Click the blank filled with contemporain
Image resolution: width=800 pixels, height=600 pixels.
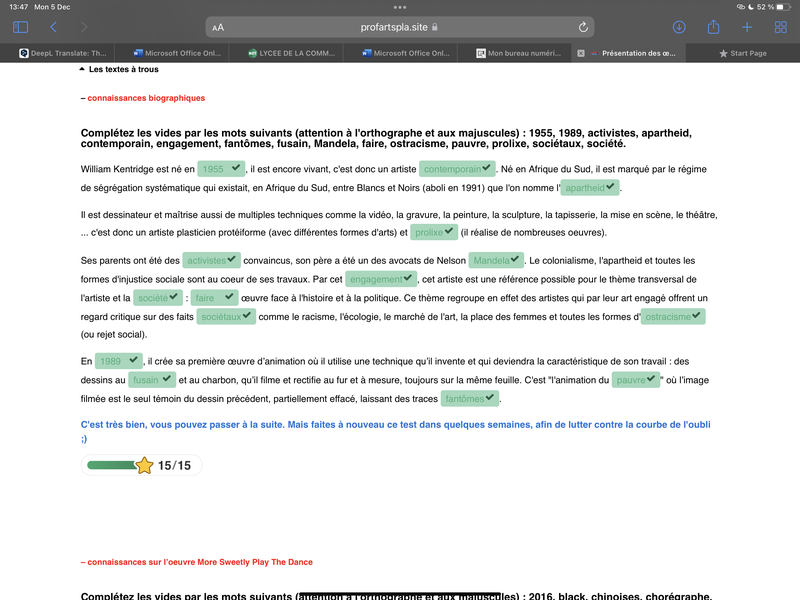[x=457, y=169]
